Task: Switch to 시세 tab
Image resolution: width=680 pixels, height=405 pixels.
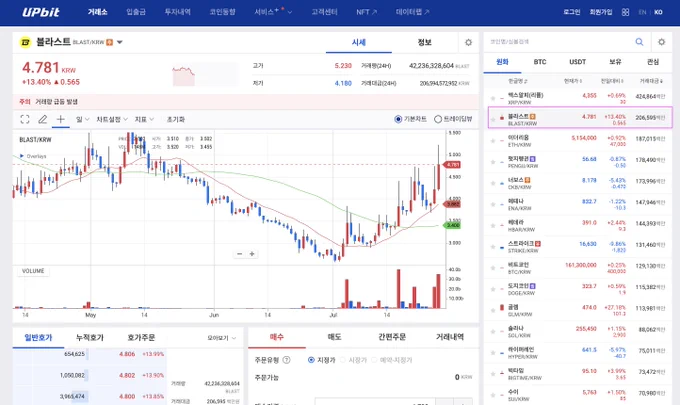Action: 359,42
